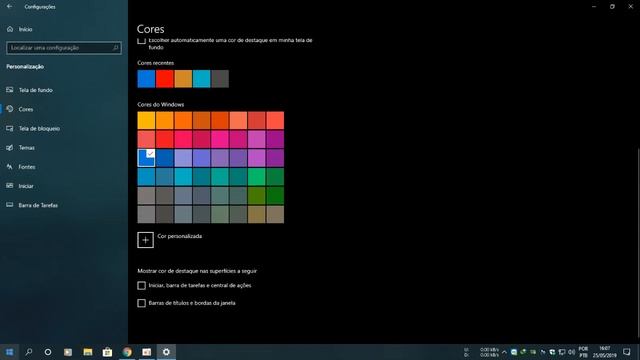Click the vertical scrollbar of the settings page

pos(638,243)
